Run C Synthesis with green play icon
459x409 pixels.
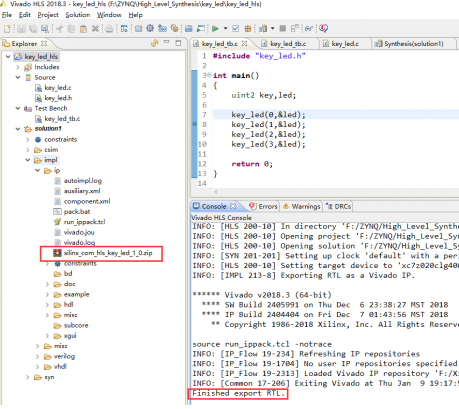click(215, 29)
